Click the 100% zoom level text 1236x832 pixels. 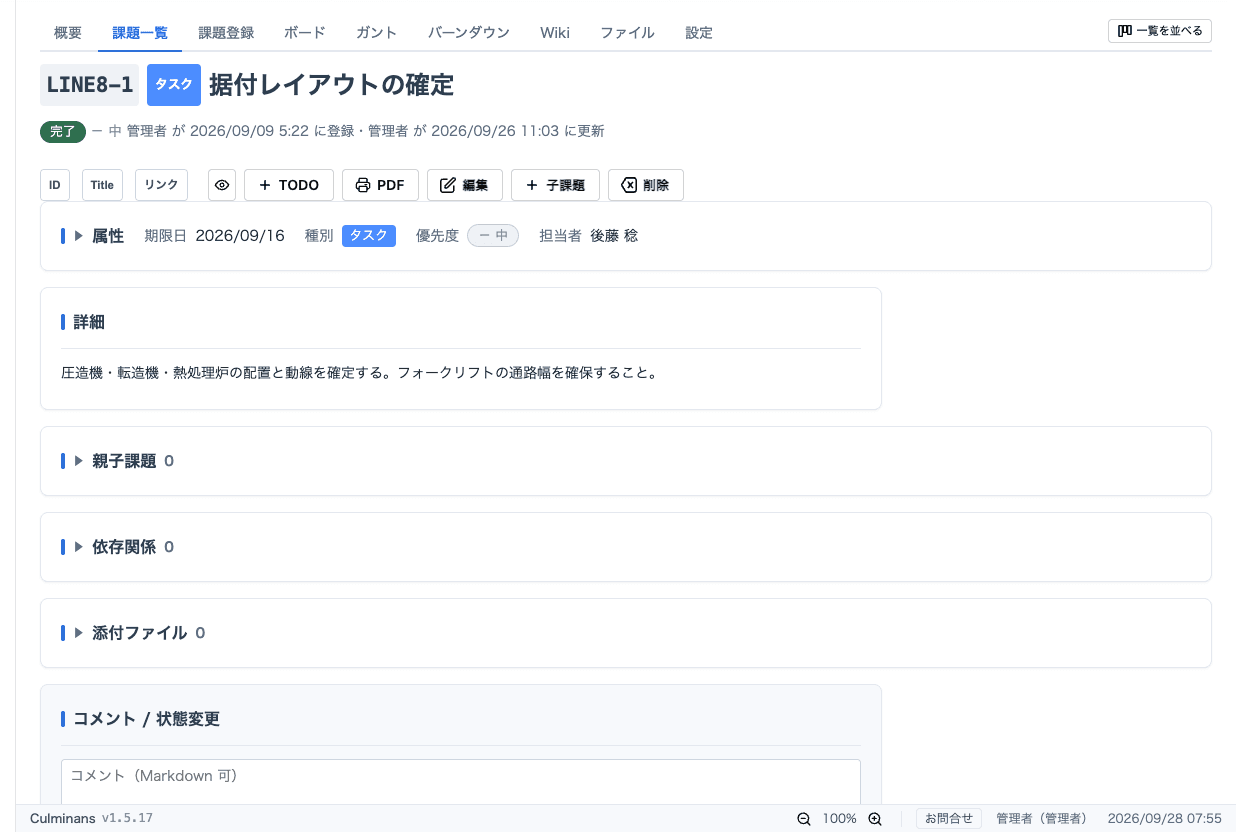click(x=840, y=818)
